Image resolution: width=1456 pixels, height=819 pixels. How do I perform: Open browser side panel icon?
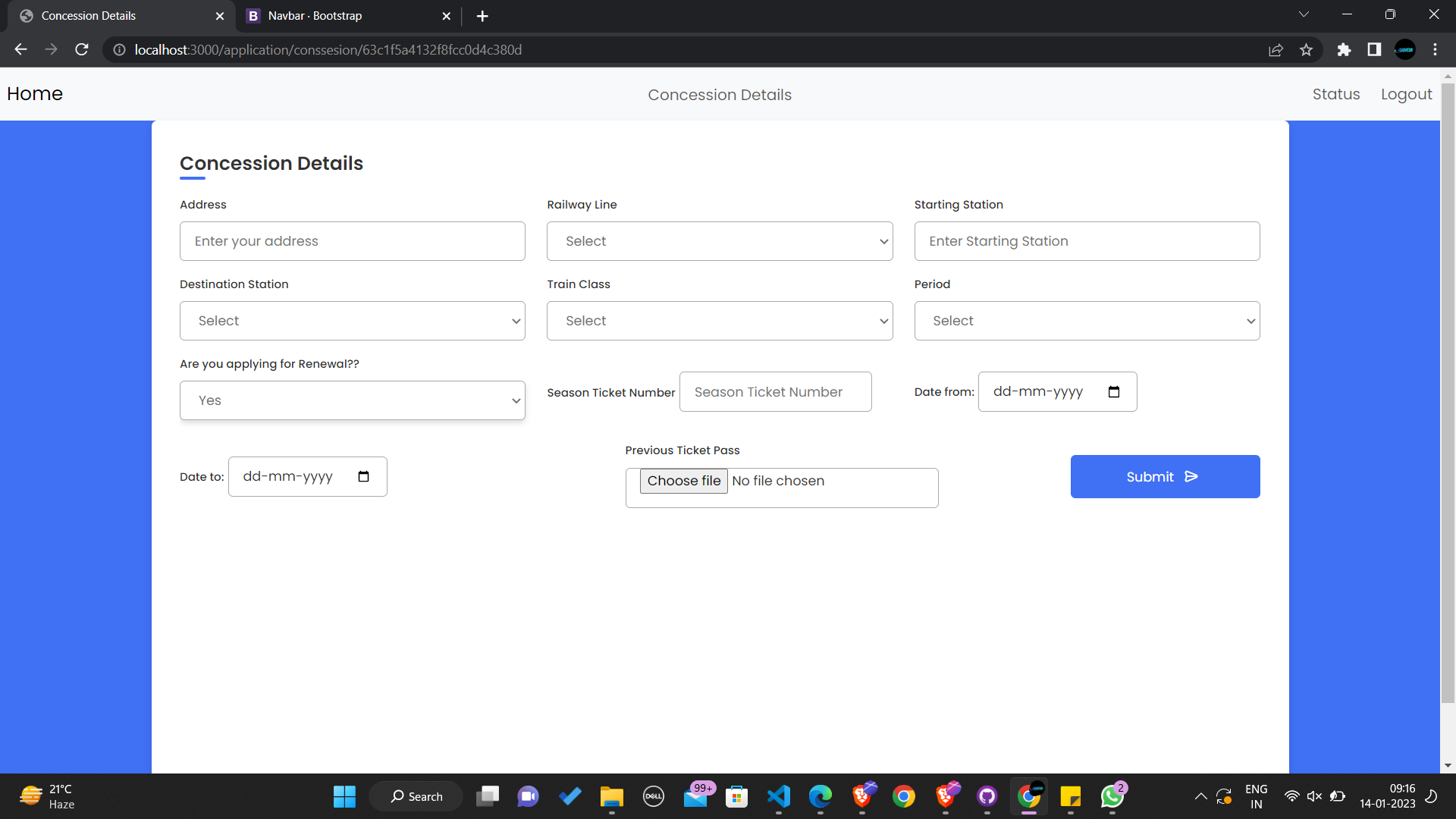[1374, 50]
